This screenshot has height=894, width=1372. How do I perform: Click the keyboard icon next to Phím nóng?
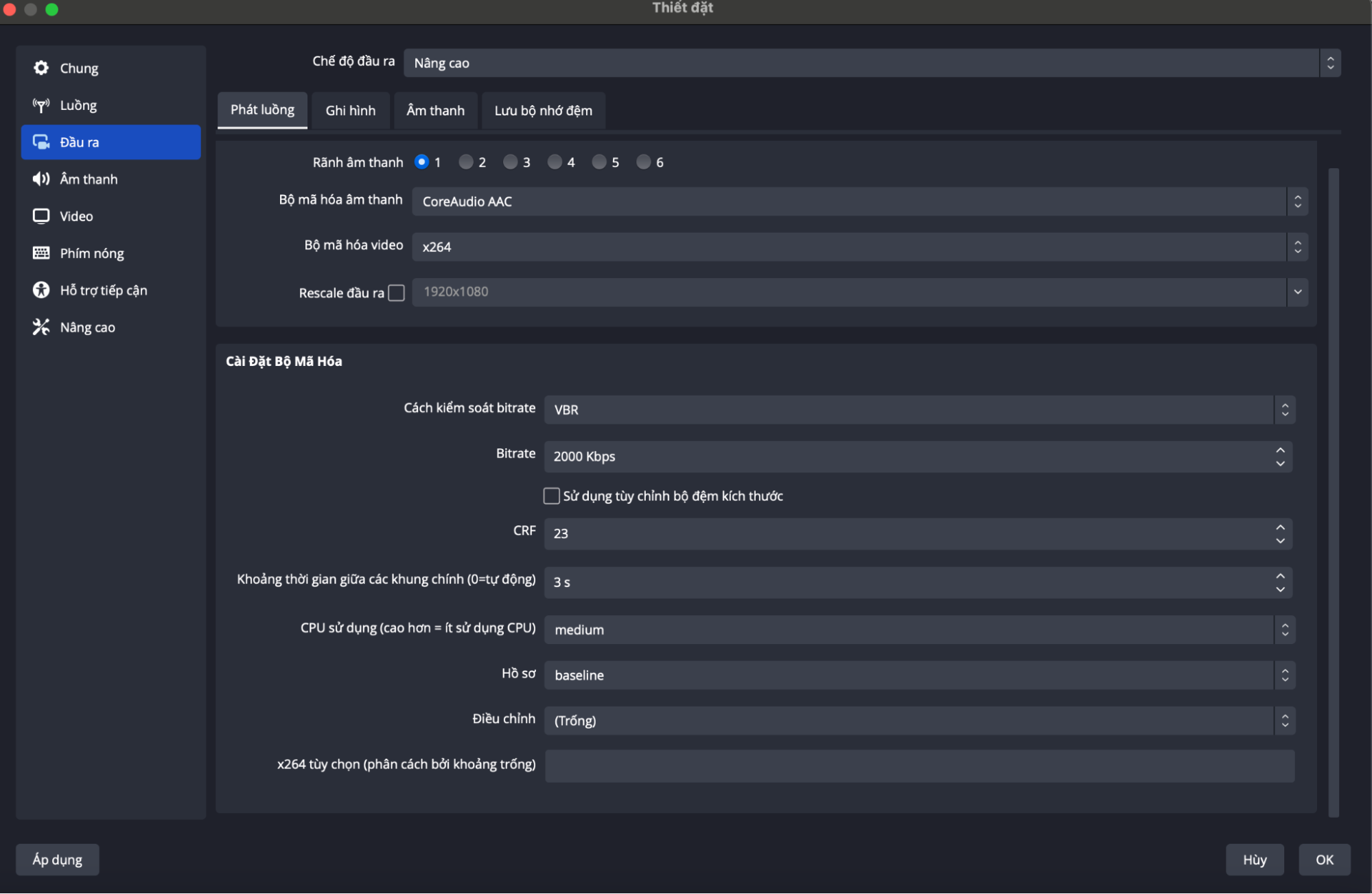tap(41, 253)
